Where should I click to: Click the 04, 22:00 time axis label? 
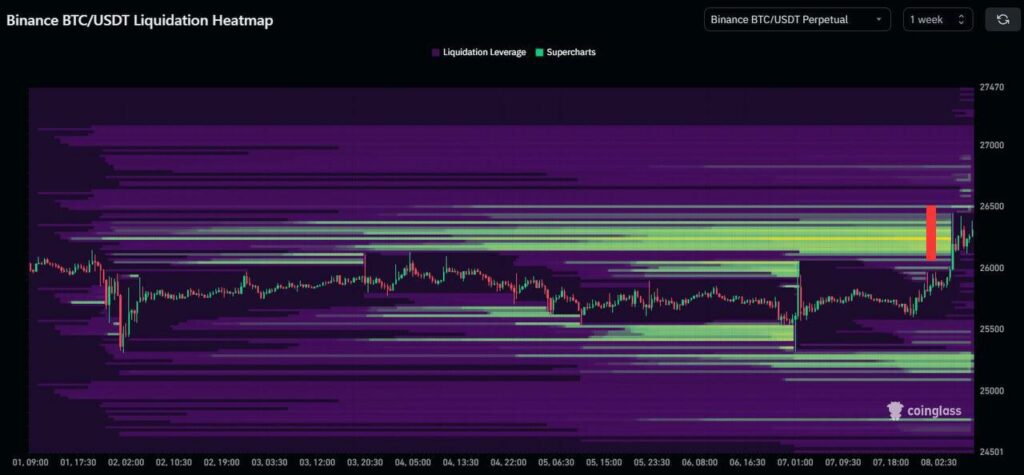[x=509, y=463]
